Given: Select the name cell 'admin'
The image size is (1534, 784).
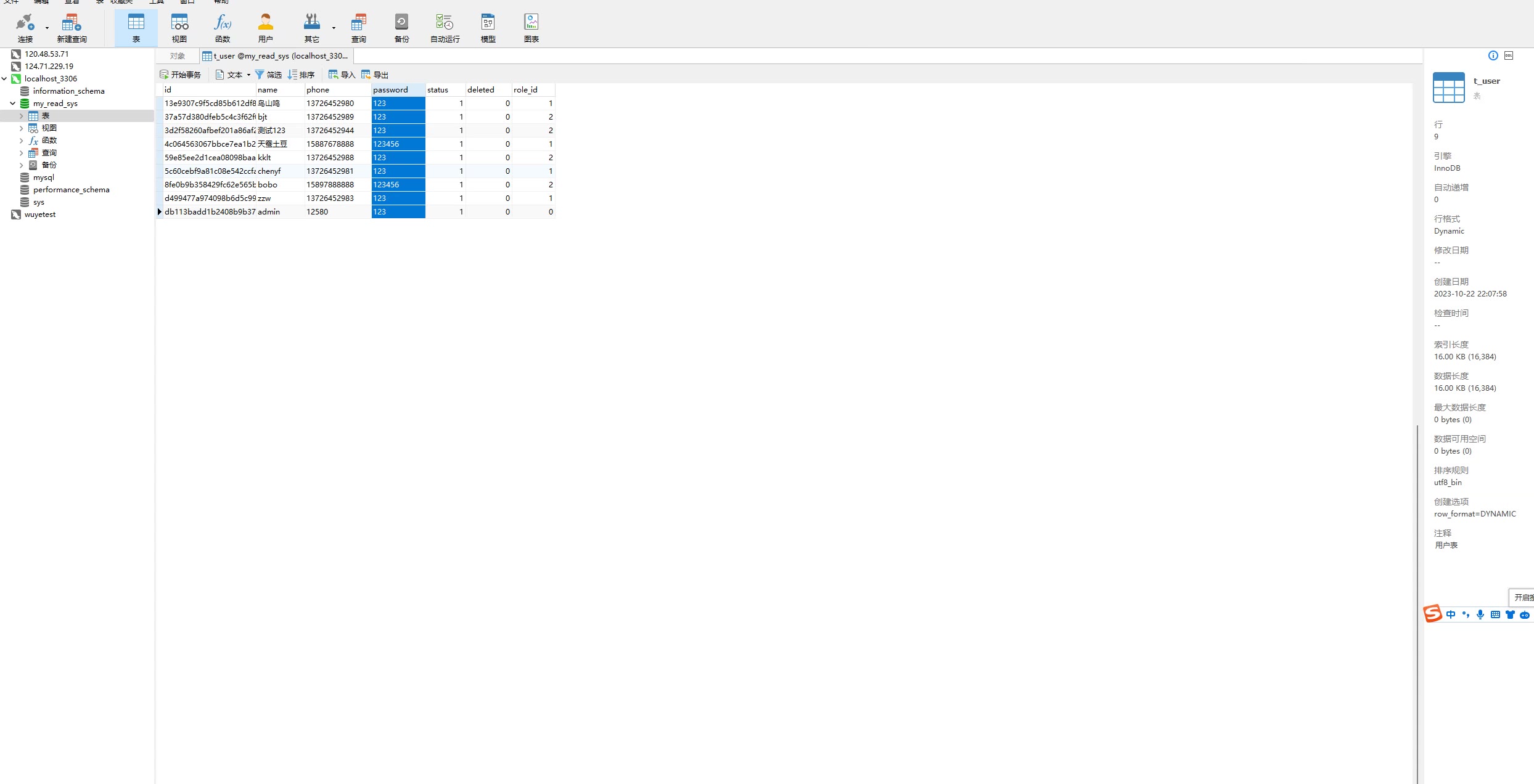Looking at the screenshot, I should click(281, 212).
